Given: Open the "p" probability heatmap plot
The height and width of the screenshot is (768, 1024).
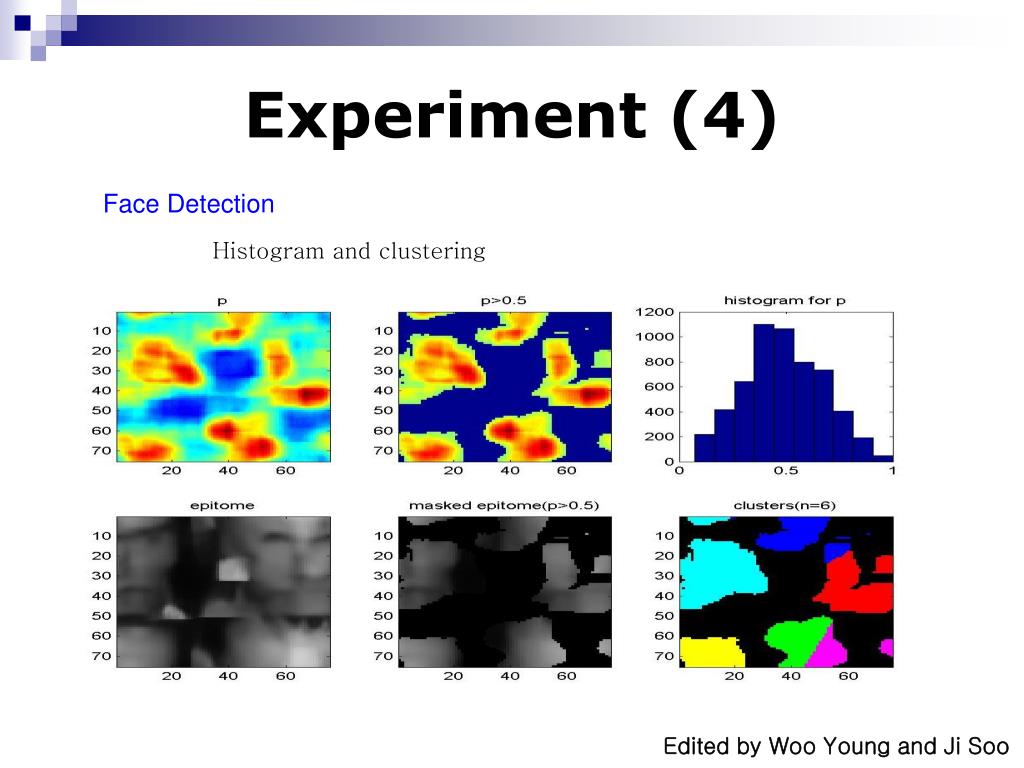Looking at the screenshot, I should click(x=223, y=387).
